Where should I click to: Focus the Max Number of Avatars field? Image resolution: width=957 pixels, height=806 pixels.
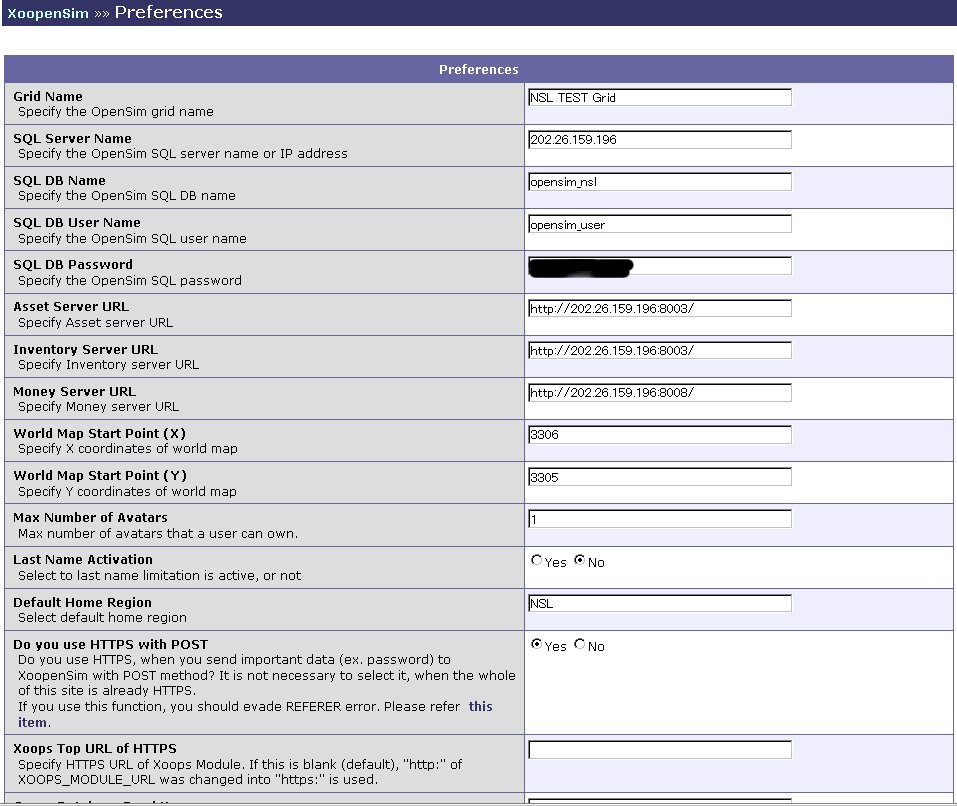pyautogui.click(x=659, y=519)
